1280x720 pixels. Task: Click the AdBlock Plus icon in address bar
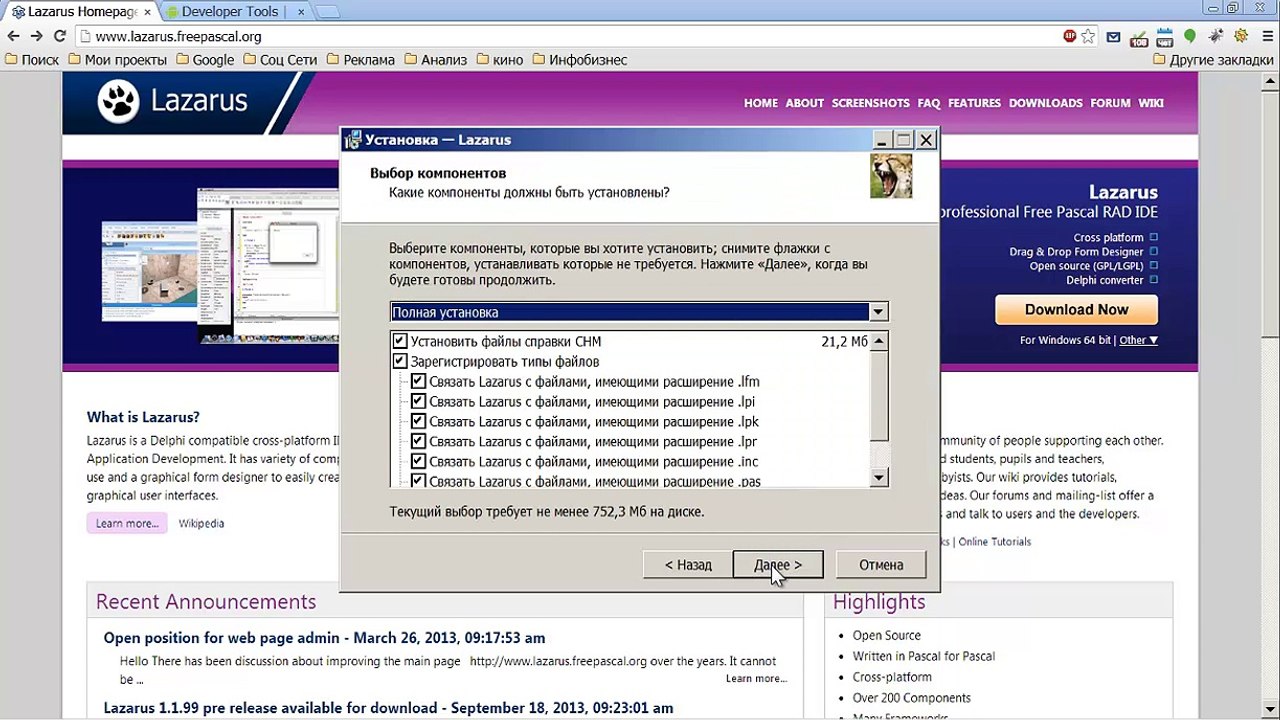[x=1069, y=36]
